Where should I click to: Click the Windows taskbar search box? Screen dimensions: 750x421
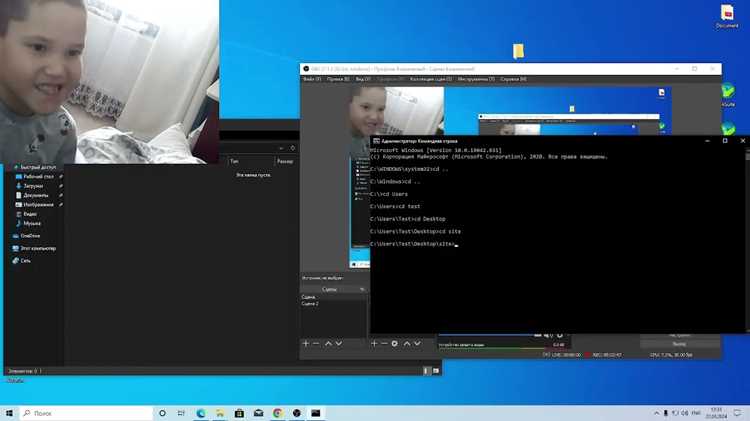pos(86,413)
